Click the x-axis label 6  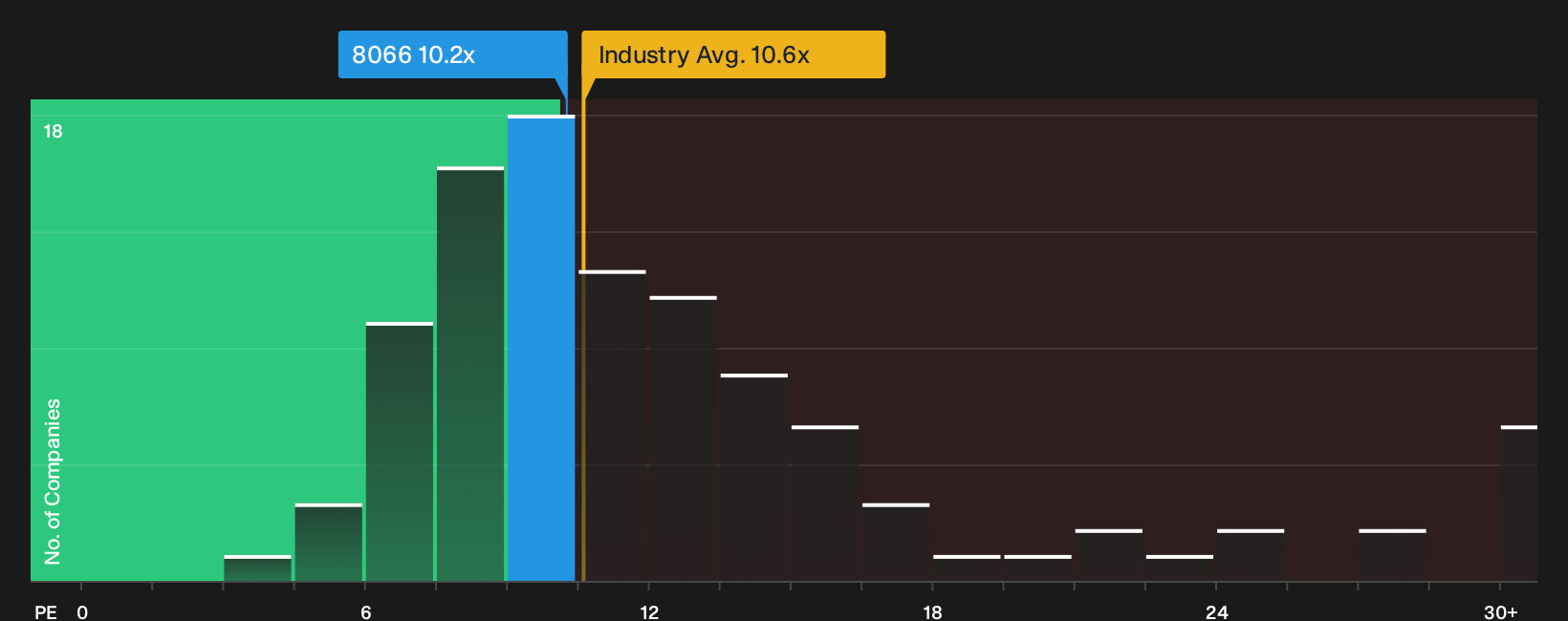click(366, 611)
